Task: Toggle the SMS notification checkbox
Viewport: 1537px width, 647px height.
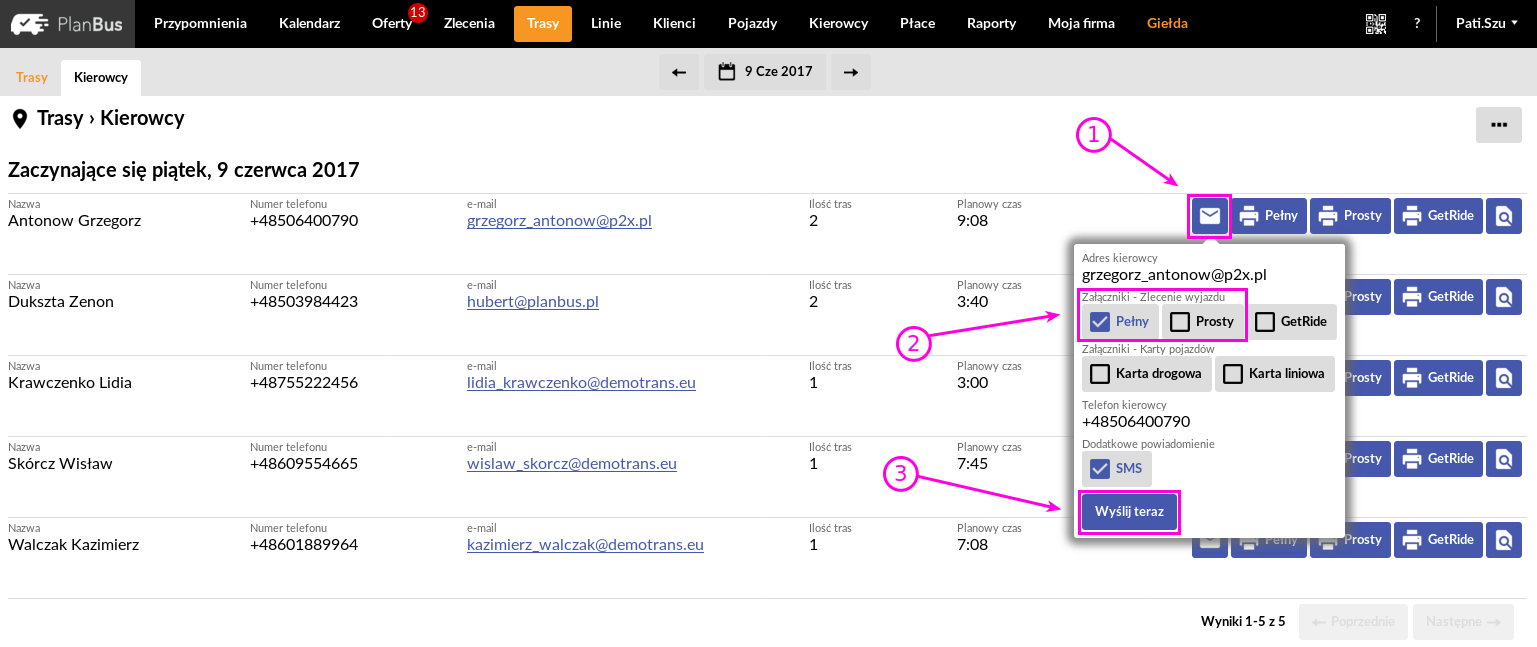Action: pos(1100,469)
